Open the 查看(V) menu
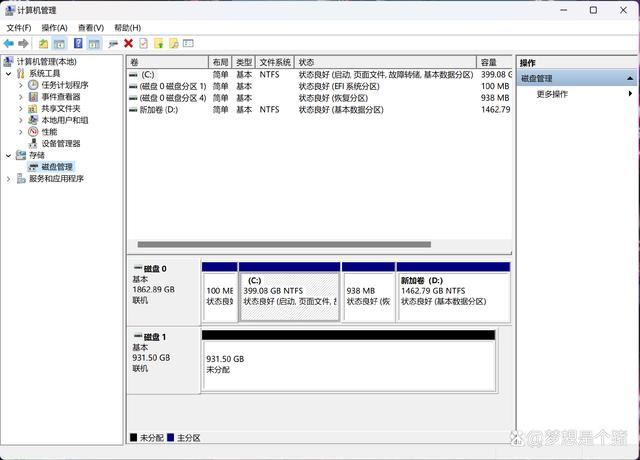This screenshot has width=640, height=460. [x=91, y=28]
